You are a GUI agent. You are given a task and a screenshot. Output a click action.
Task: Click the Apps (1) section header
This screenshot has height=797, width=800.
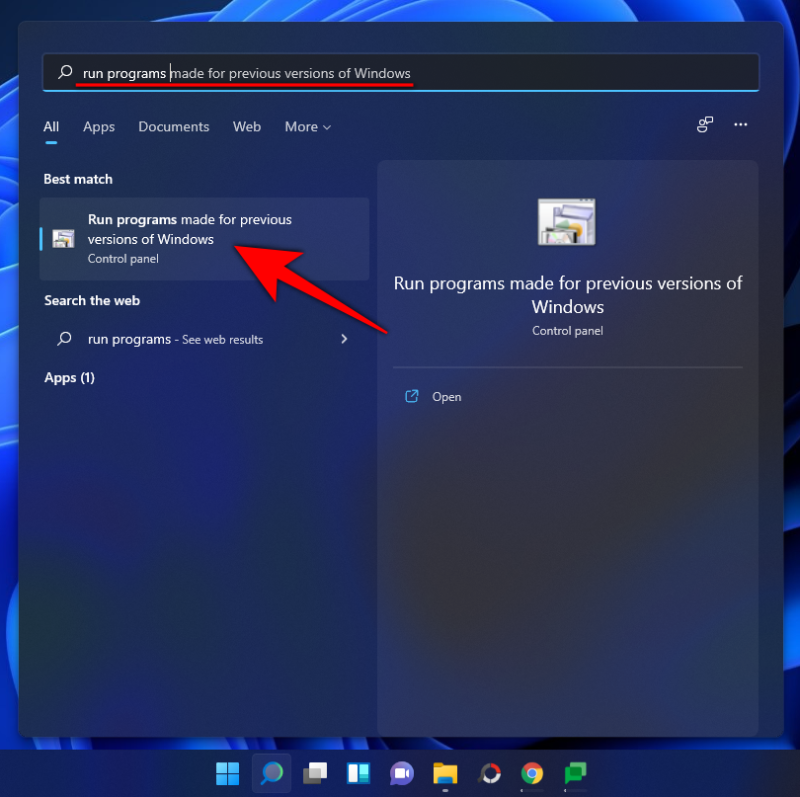[69, 378]
